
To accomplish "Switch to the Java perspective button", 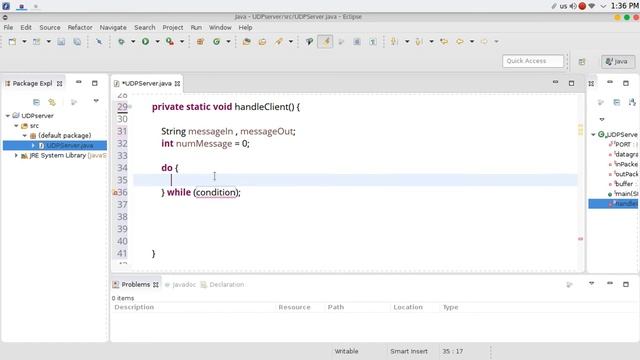I will tap(618, 61).
